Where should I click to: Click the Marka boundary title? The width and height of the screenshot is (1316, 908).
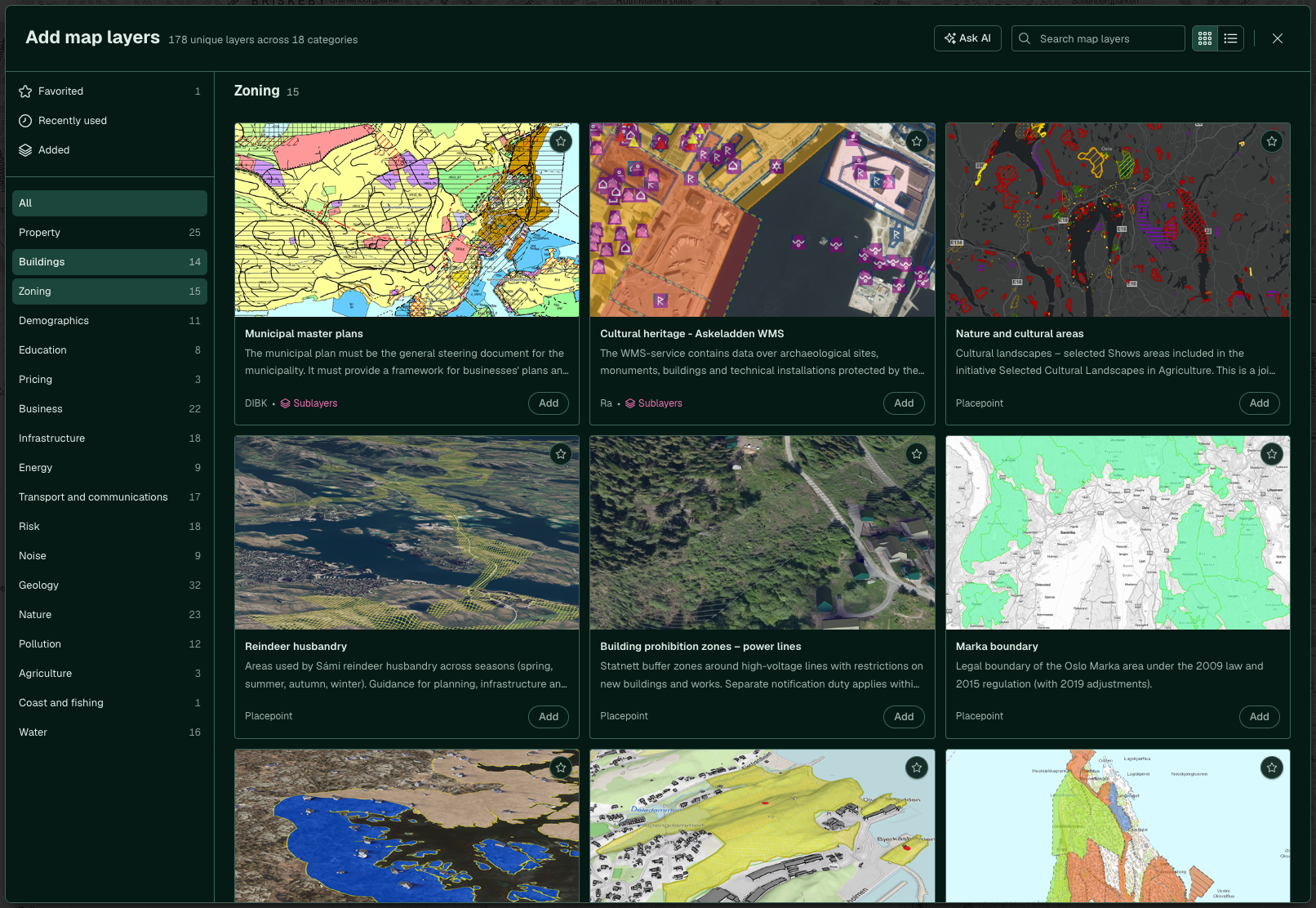tap(997, 647)
